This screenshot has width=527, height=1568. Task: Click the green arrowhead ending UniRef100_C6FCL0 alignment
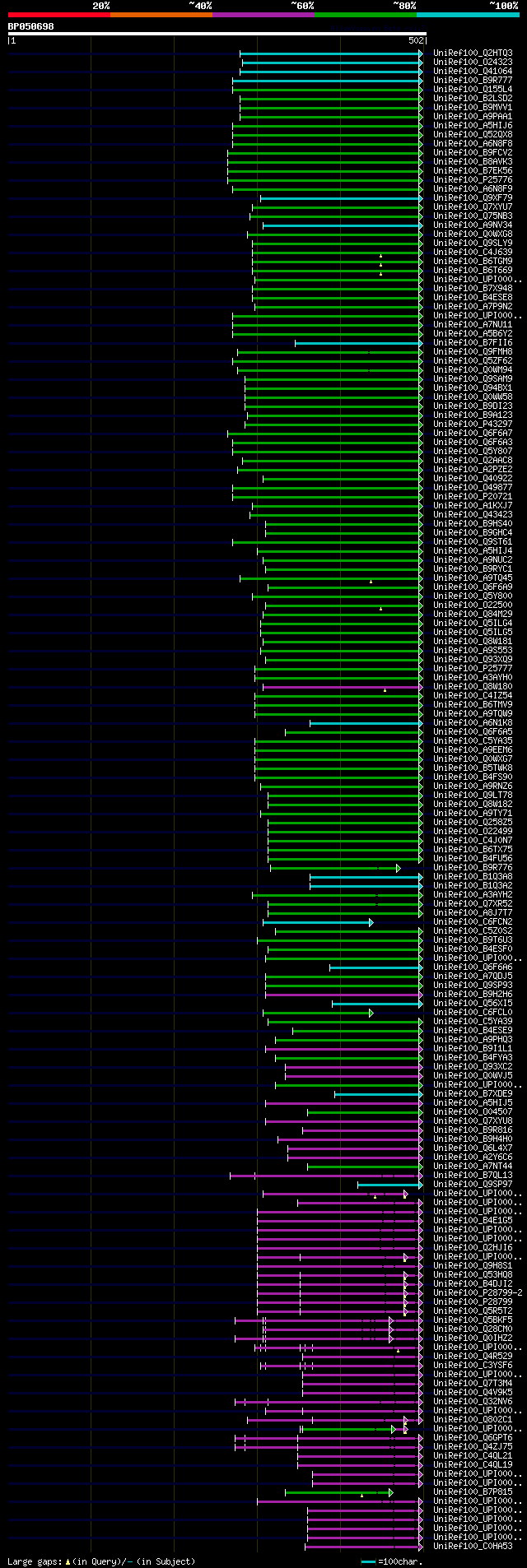[371, 1013]
